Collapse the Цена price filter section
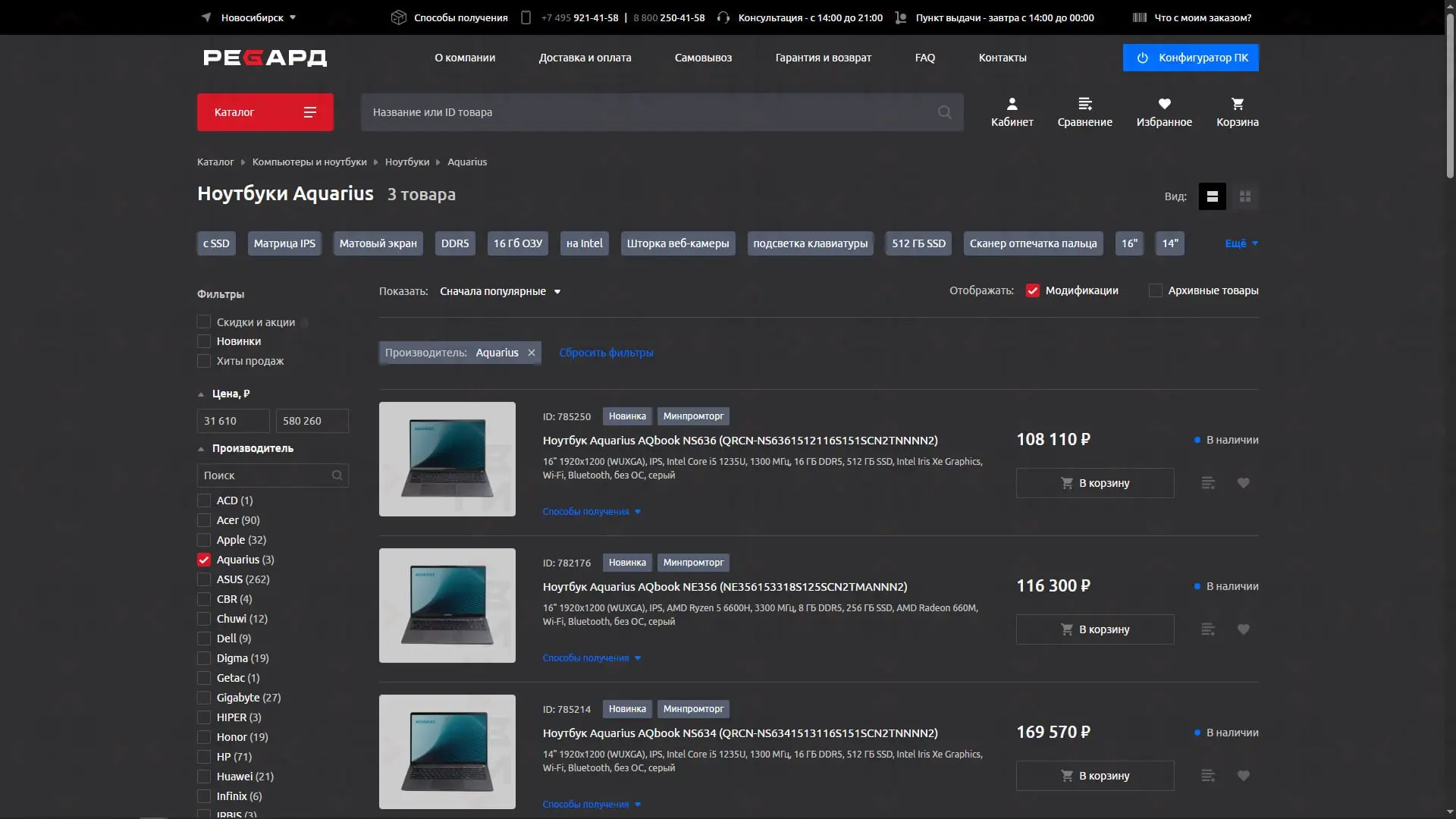 tap(224, 394)
